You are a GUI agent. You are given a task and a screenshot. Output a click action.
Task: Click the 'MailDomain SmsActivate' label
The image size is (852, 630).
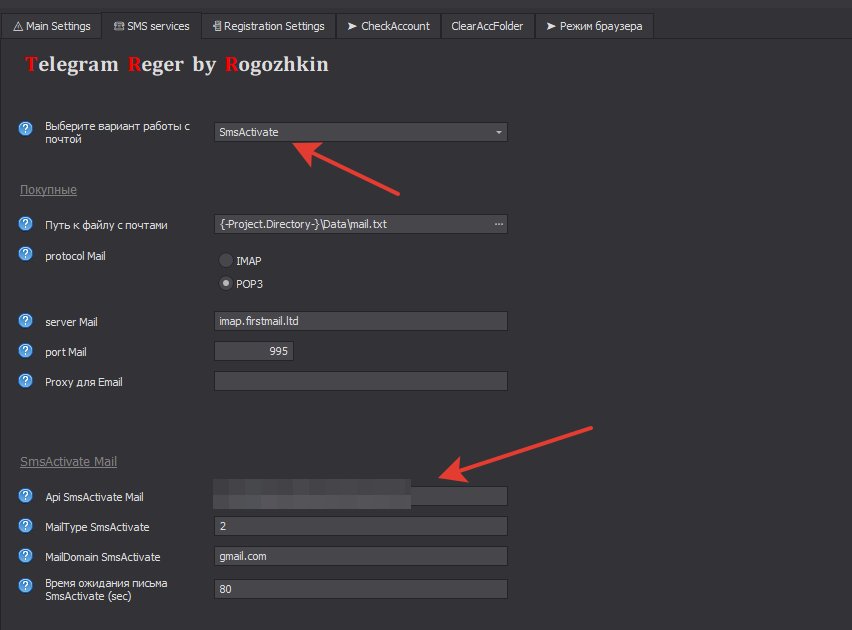(x=103, y=557)
